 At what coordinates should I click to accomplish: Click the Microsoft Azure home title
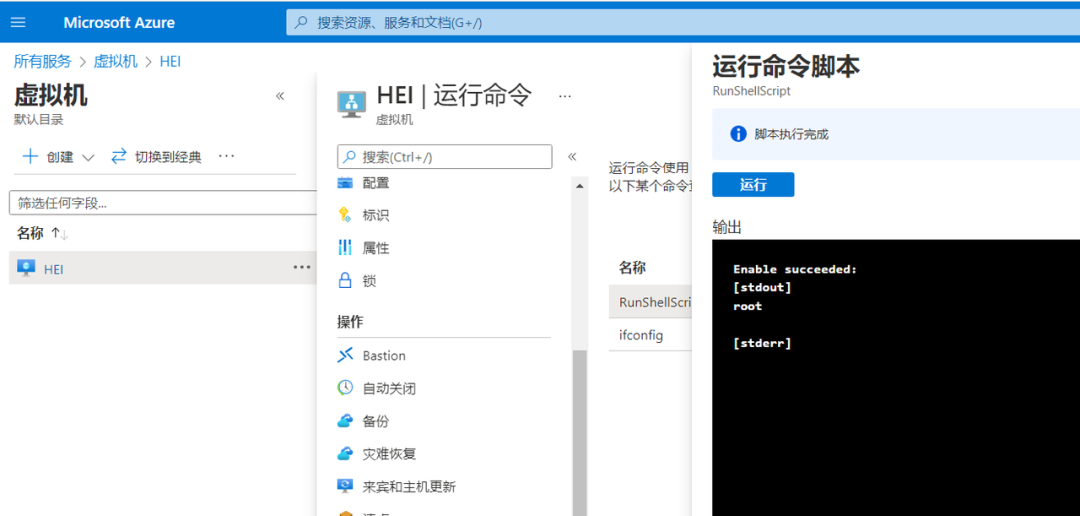(119, 23)
